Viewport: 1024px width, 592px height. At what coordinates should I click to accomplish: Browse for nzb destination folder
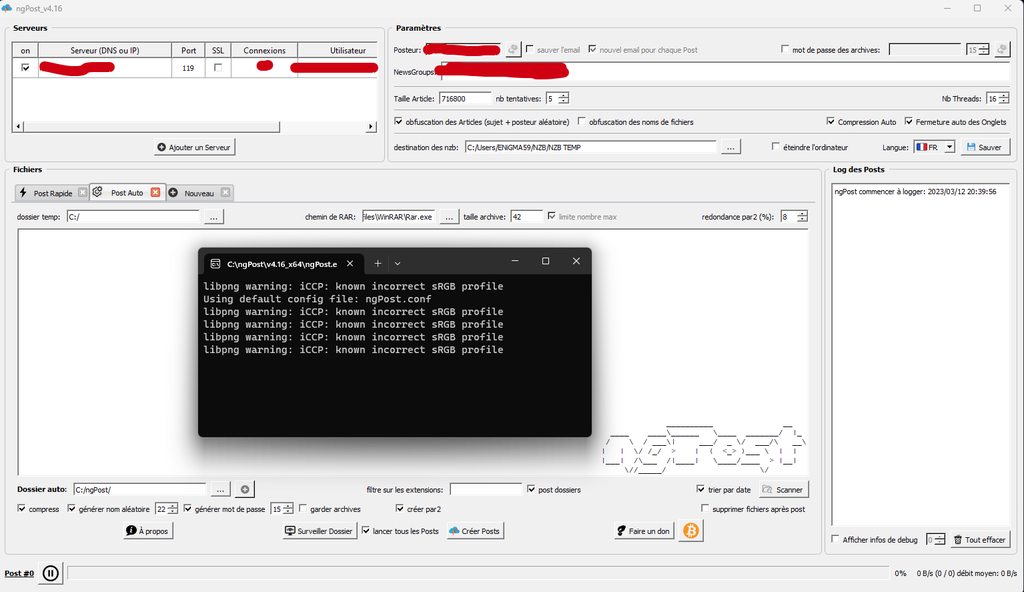pos(731,147)
